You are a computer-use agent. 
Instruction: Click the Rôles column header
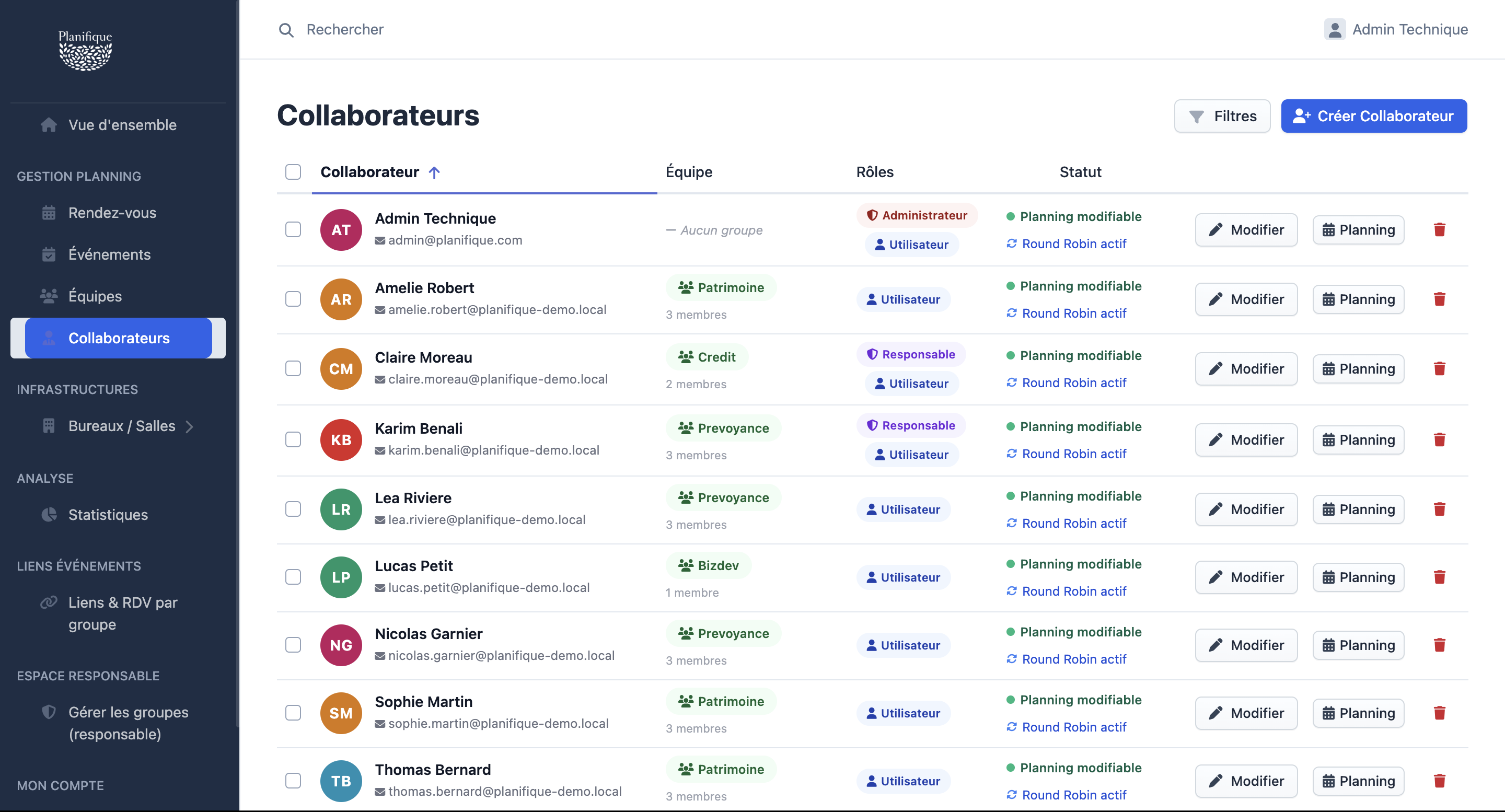pyautogui.click(x=875, y=172)
